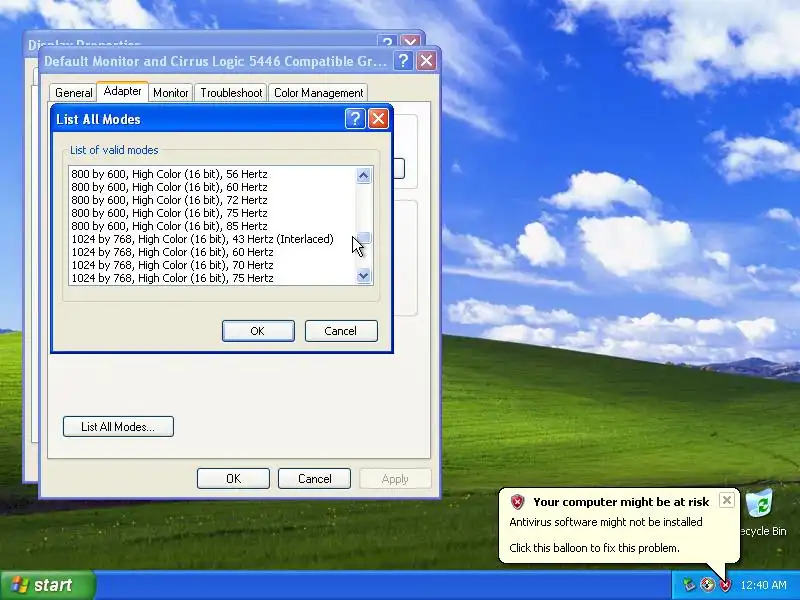Select 800 by 600, 16 bit, 56 Hertz
The image size is (800, 600).
[212, 174]
